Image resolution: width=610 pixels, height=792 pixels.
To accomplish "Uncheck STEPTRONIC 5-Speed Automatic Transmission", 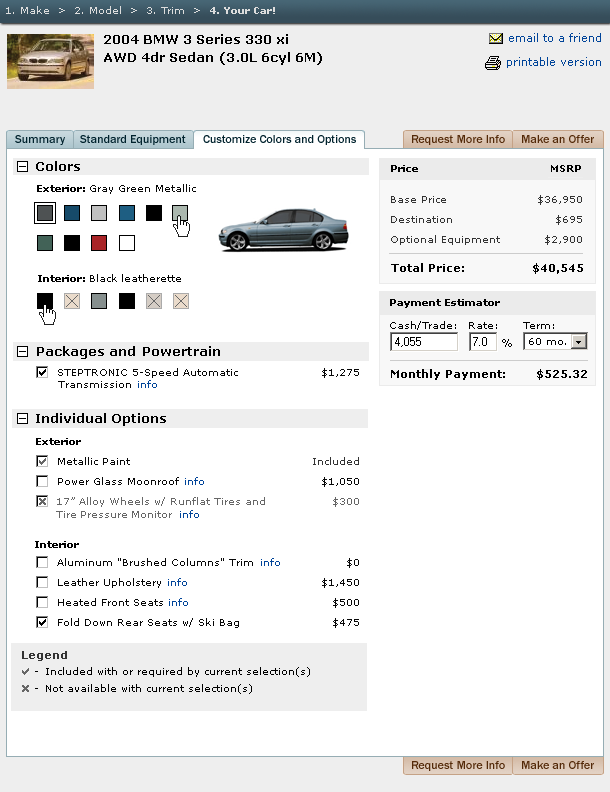I will [x=42, y=372].
